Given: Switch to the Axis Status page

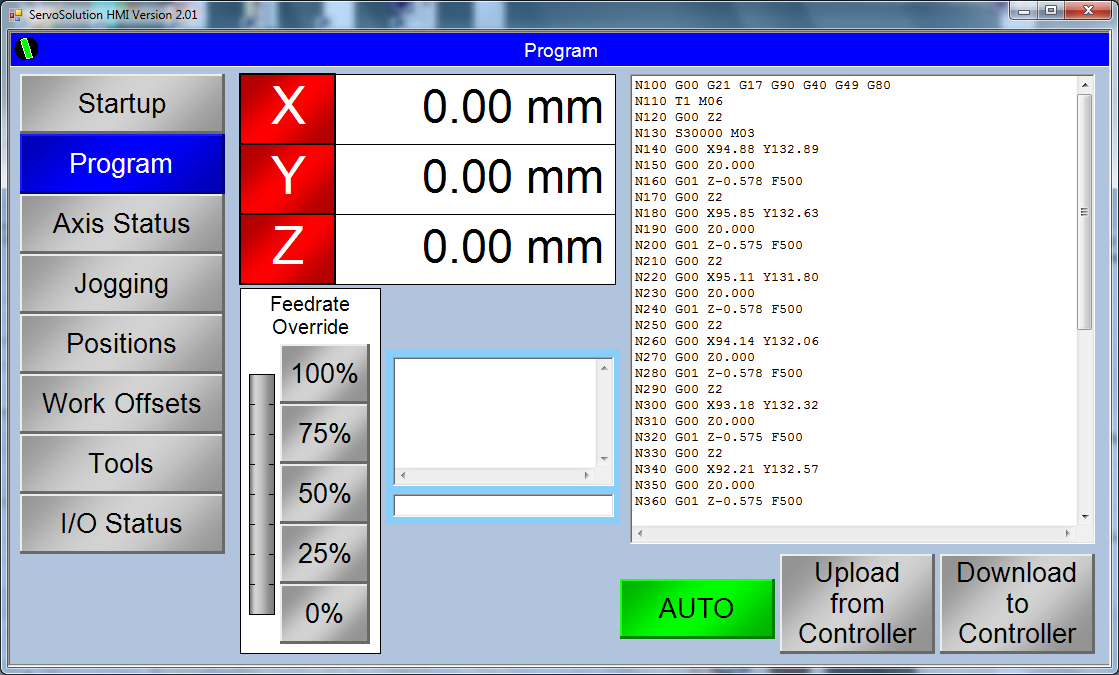Looking at the screenshot, I should coord(122,224).
